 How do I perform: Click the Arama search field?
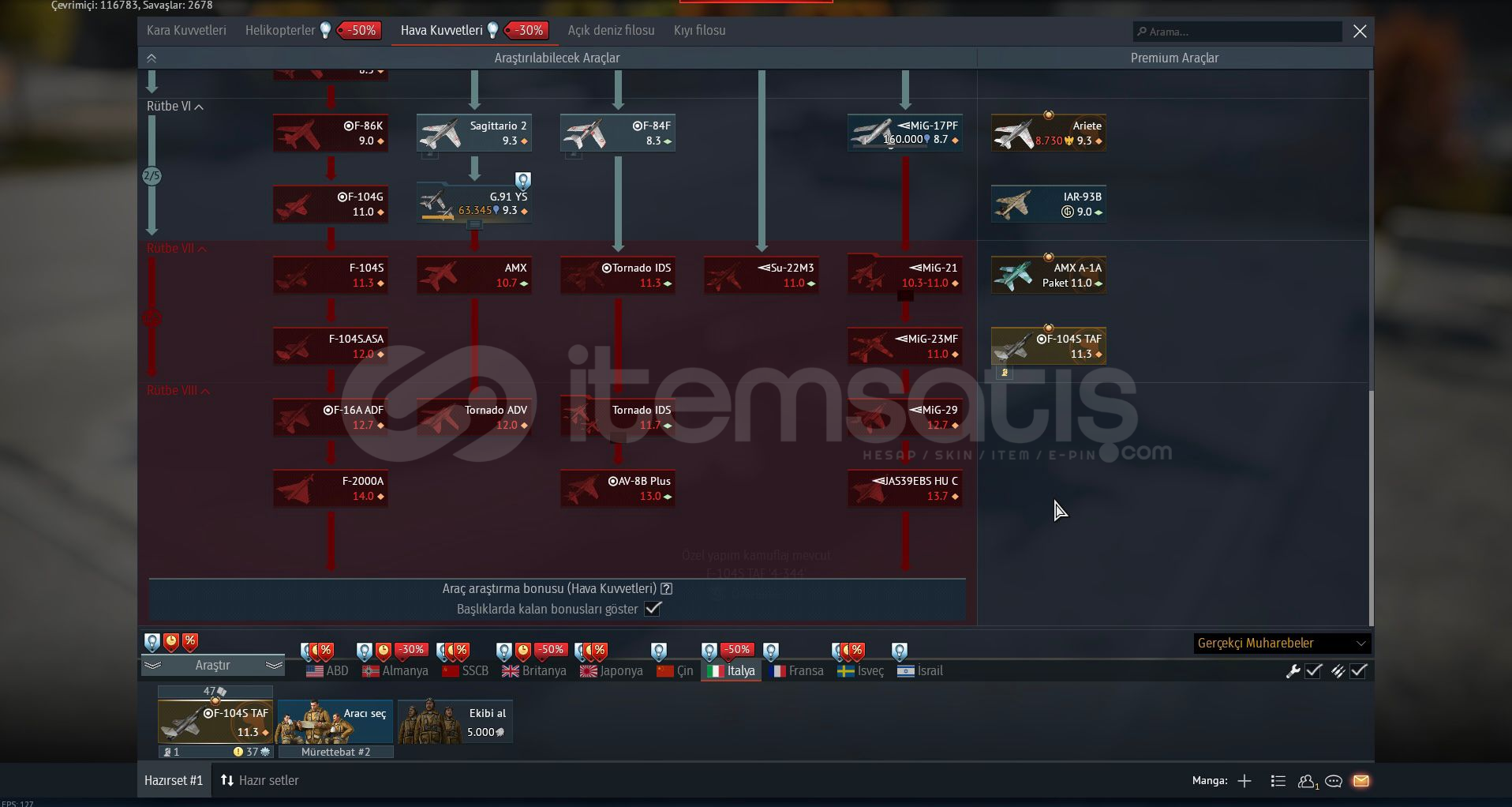coord(1237,32)
